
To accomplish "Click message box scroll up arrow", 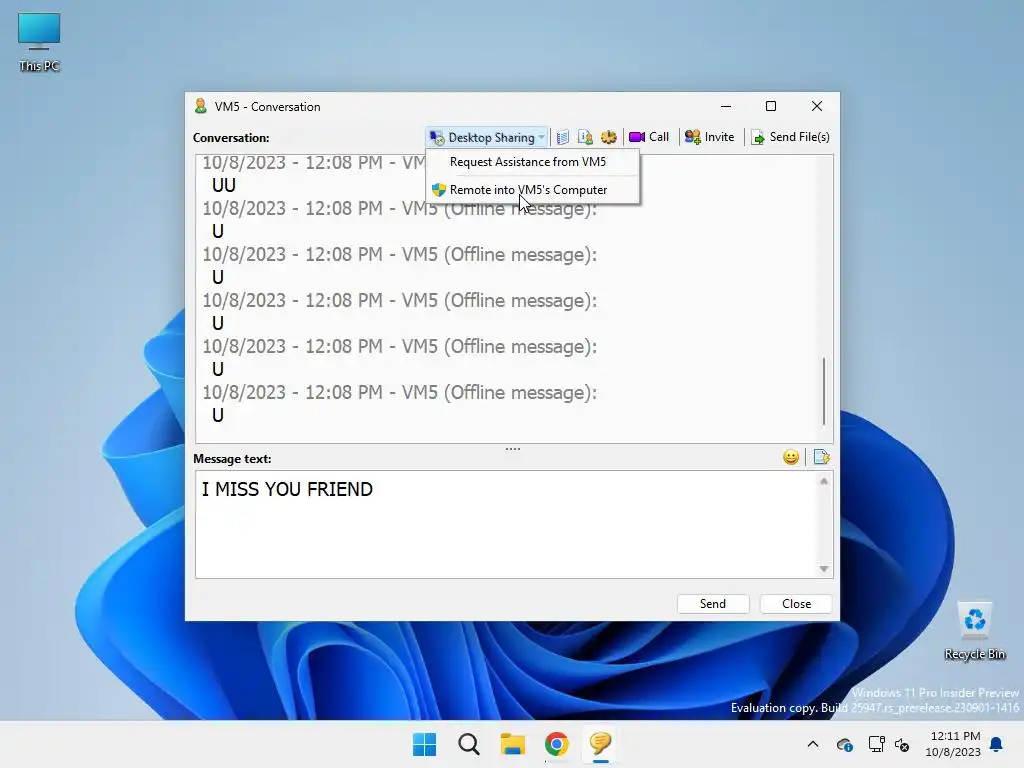I will pos(824,481).
